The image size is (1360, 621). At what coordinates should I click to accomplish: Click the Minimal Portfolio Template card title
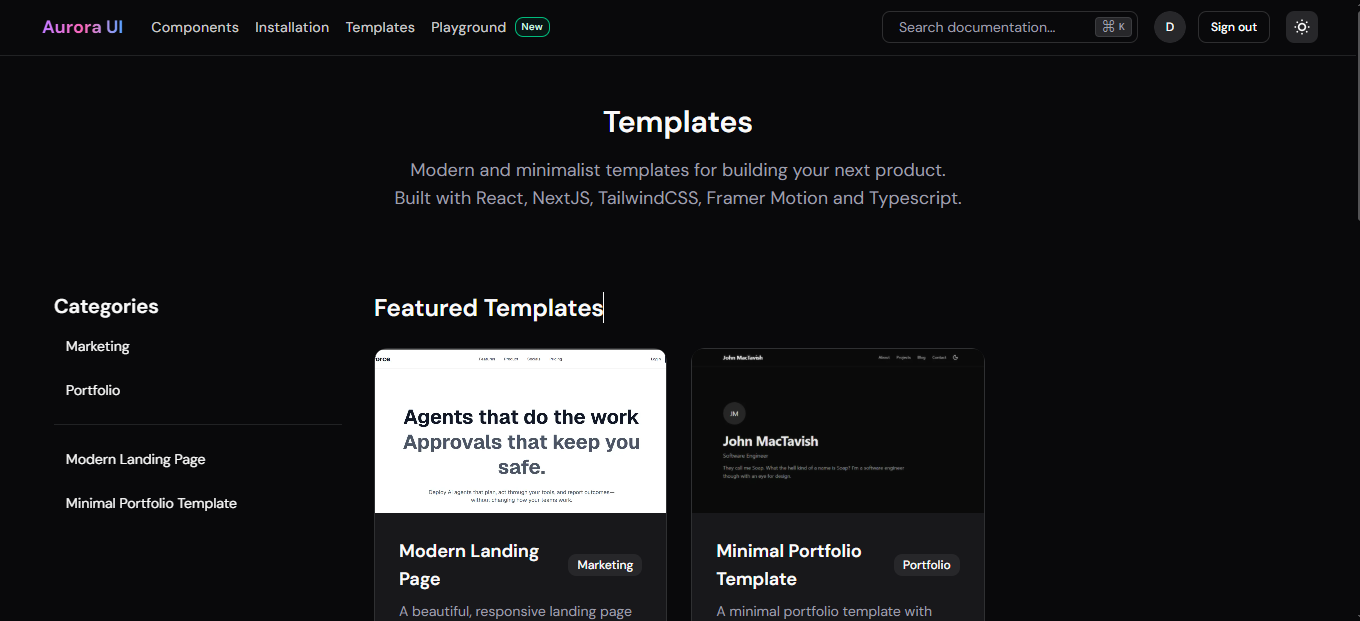(789, 565)
